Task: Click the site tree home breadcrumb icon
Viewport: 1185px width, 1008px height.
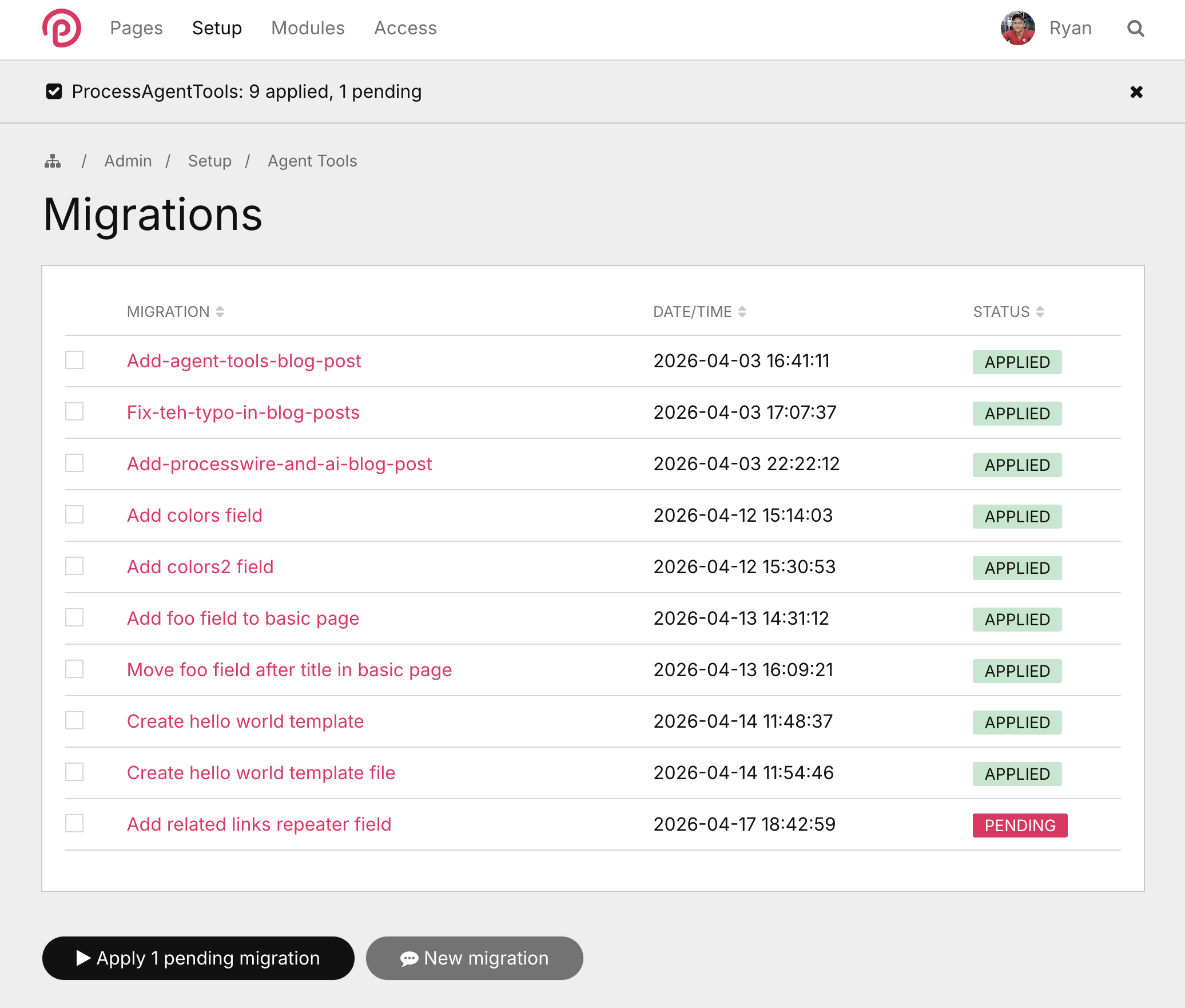Action: point(53,161)
